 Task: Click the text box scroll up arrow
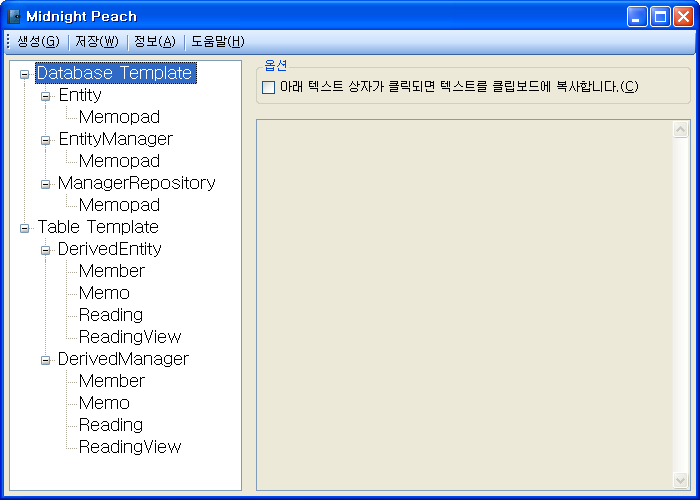[680, 129]
